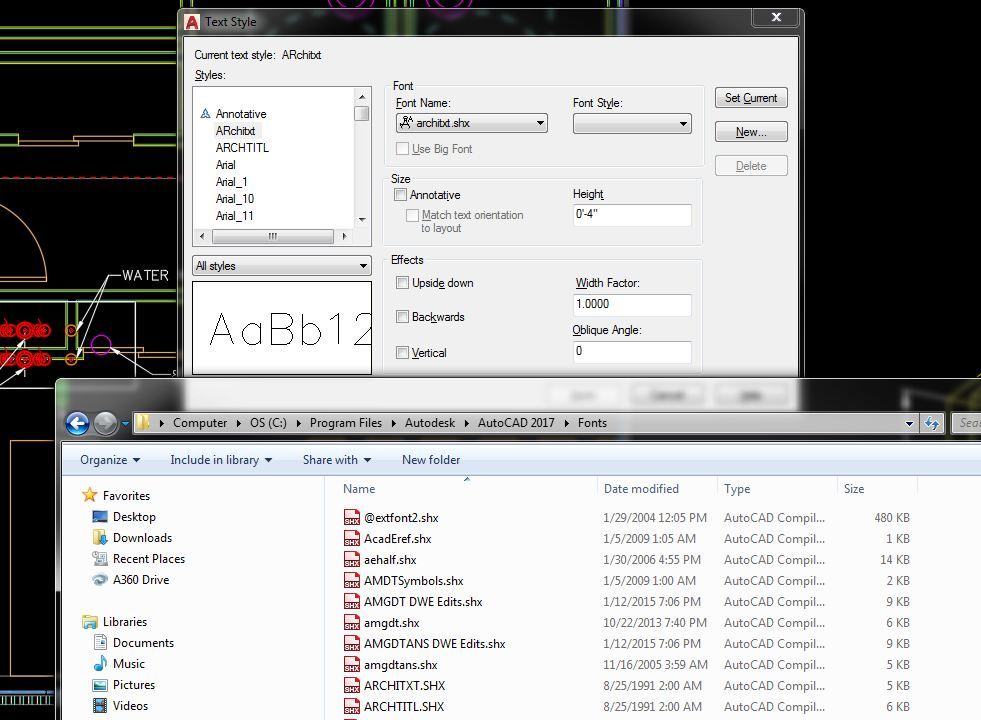Click the SHX icon of aehalf.shx
The height and width of the screenshot is (720, 981).
[x=352, y=559]
